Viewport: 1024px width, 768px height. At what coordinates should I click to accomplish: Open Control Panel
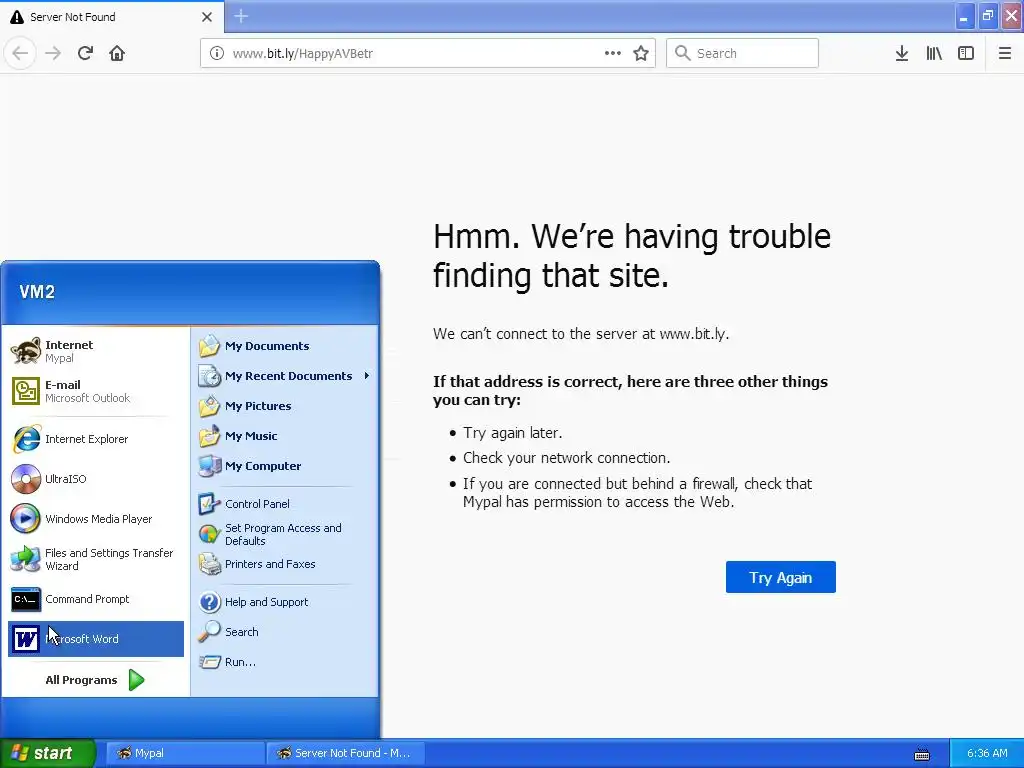pos(284,504)
